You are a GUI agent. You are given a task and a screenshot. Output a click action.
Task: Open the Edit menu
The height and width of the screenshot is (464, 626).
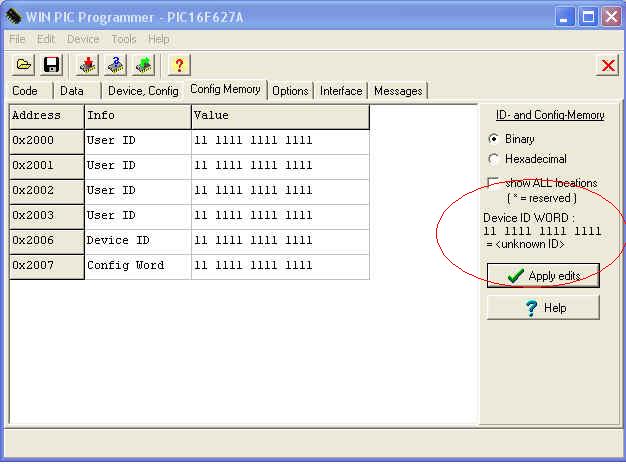coord(46,39)
